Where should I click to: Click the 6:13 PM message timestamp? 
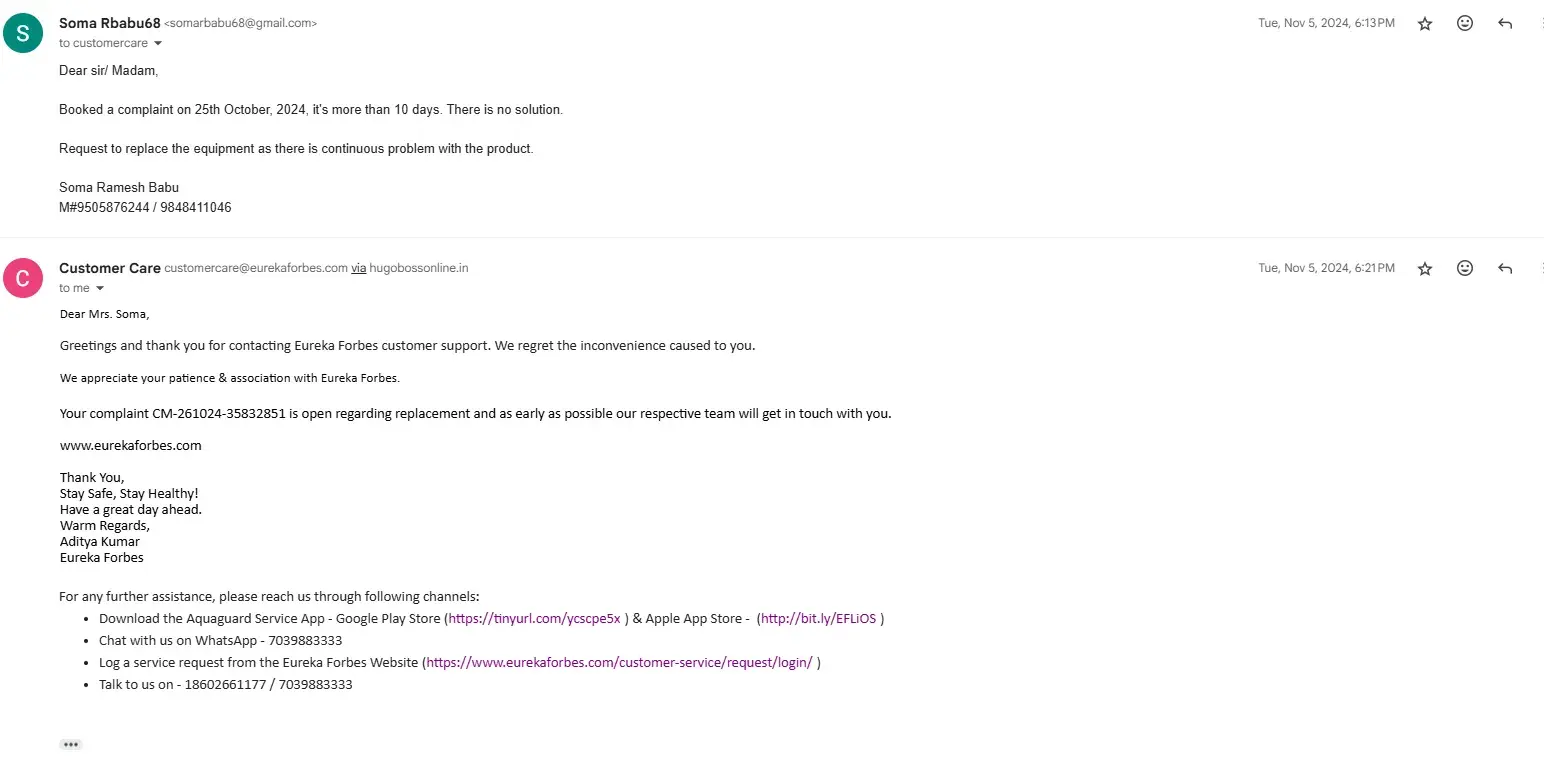pyautogui.click(x=1326, y=23)
